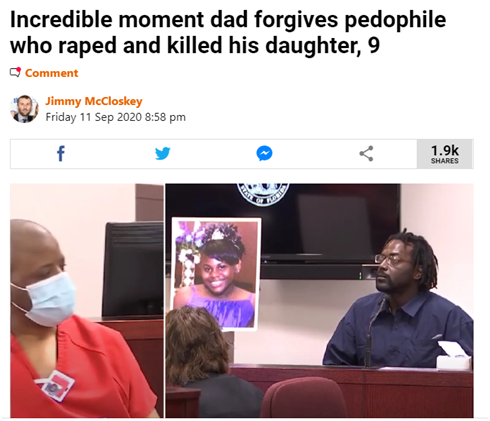The image size is (490, 421).
Task: Open left photo of masked man in red
Action: (87, 301)
